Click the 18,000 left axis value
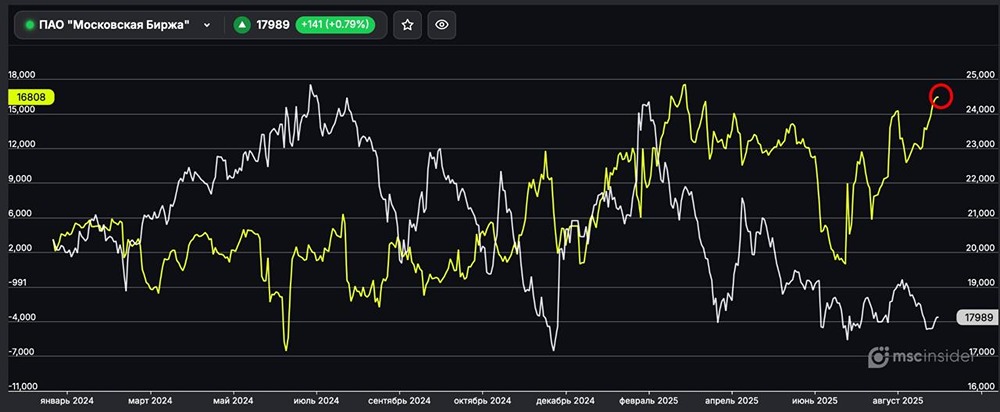1000x412 pixels. pos(21,75)
